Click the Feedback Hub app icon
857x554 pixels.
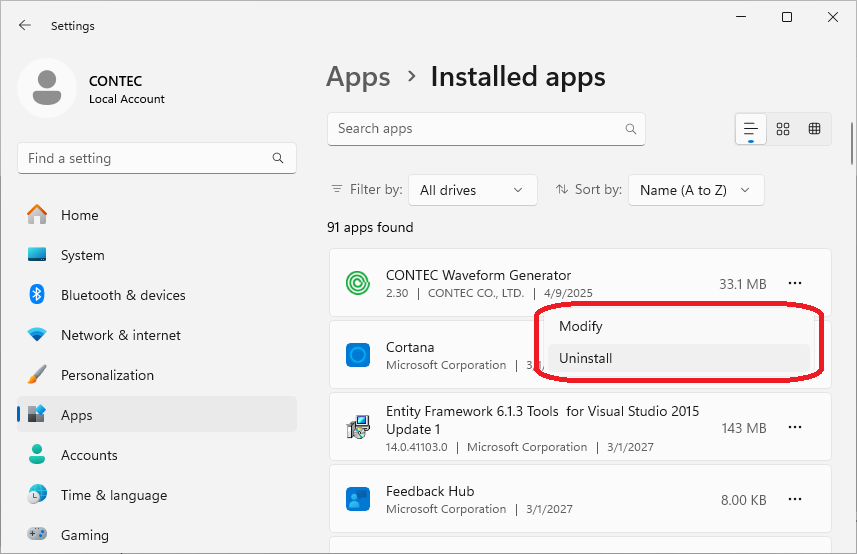point(358,499)
